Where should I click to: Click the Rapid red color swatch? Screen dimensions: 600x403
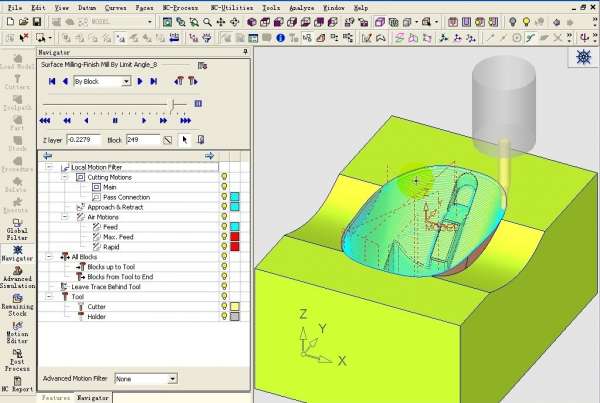point(235,246)
